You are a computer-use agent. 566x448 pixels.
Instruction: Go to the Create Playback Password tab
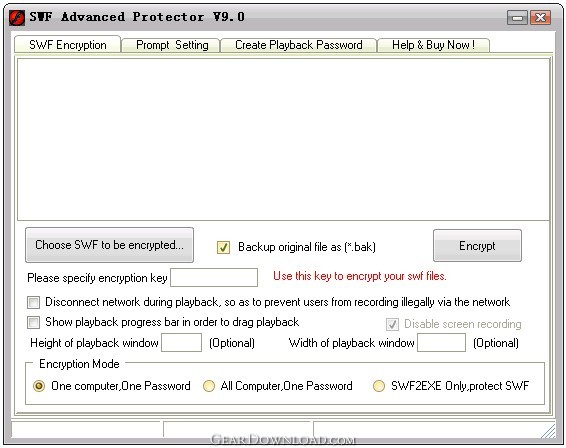[x=299, y=45]
